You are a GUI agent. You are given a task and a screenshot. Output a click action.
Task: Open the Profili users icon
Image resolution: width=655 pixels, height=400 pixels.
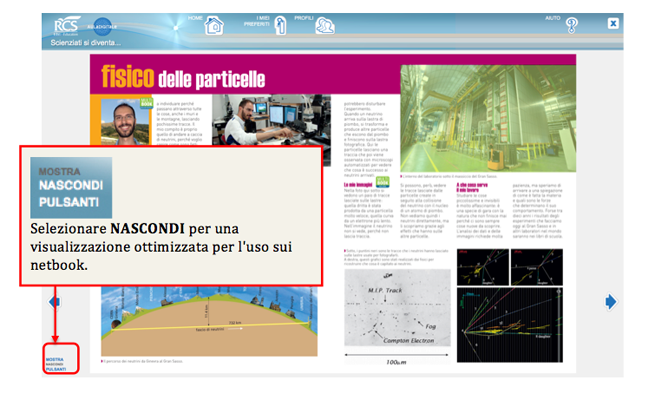[325, 25]
